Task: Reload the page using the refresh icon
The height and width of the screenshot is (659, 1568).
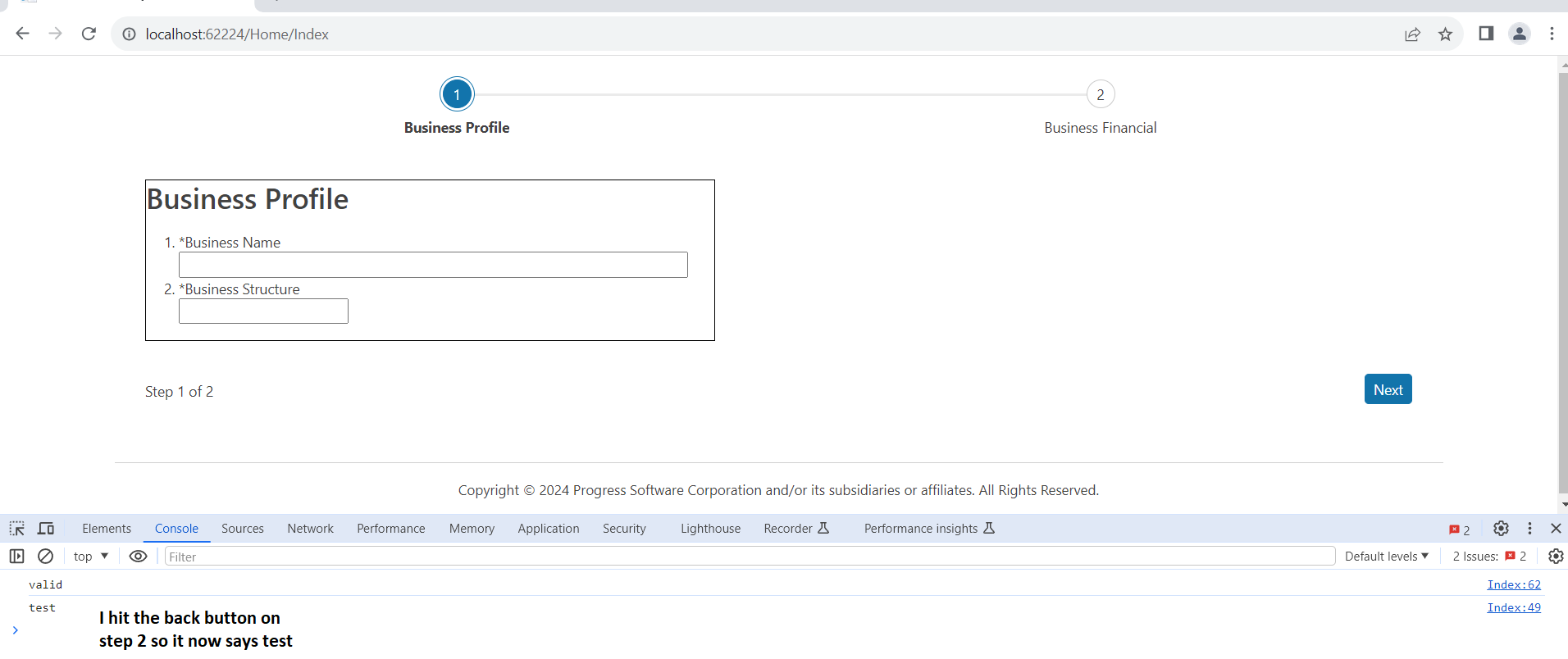Action: (x=89, y=34)
